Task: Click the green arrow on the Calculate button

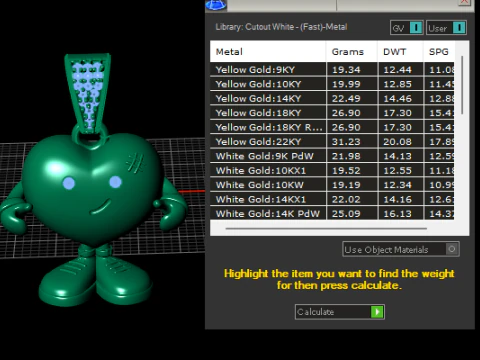Action: click(377, 312)
